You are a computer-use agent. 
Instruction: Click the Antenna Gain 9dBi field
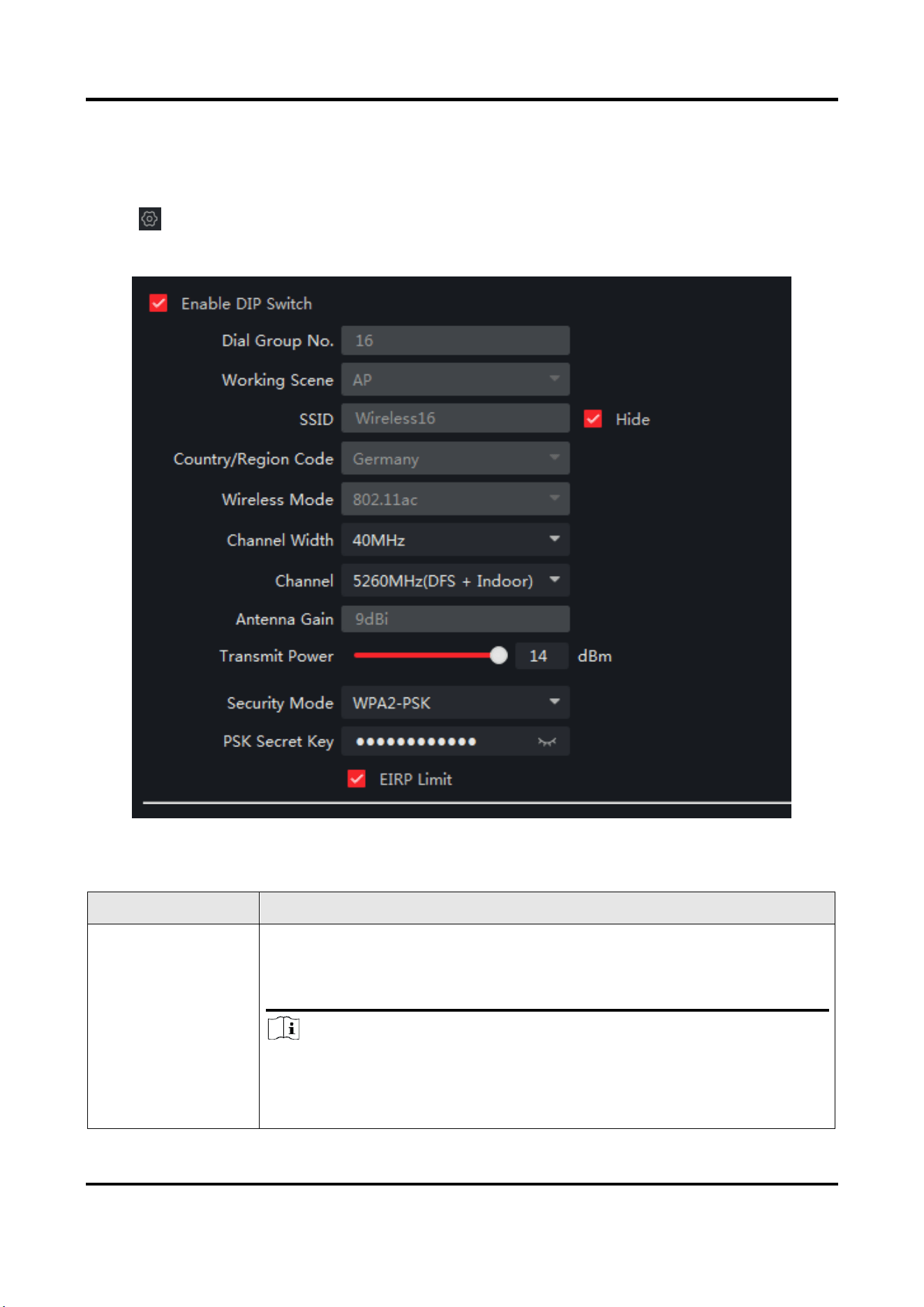click(455, 619)
